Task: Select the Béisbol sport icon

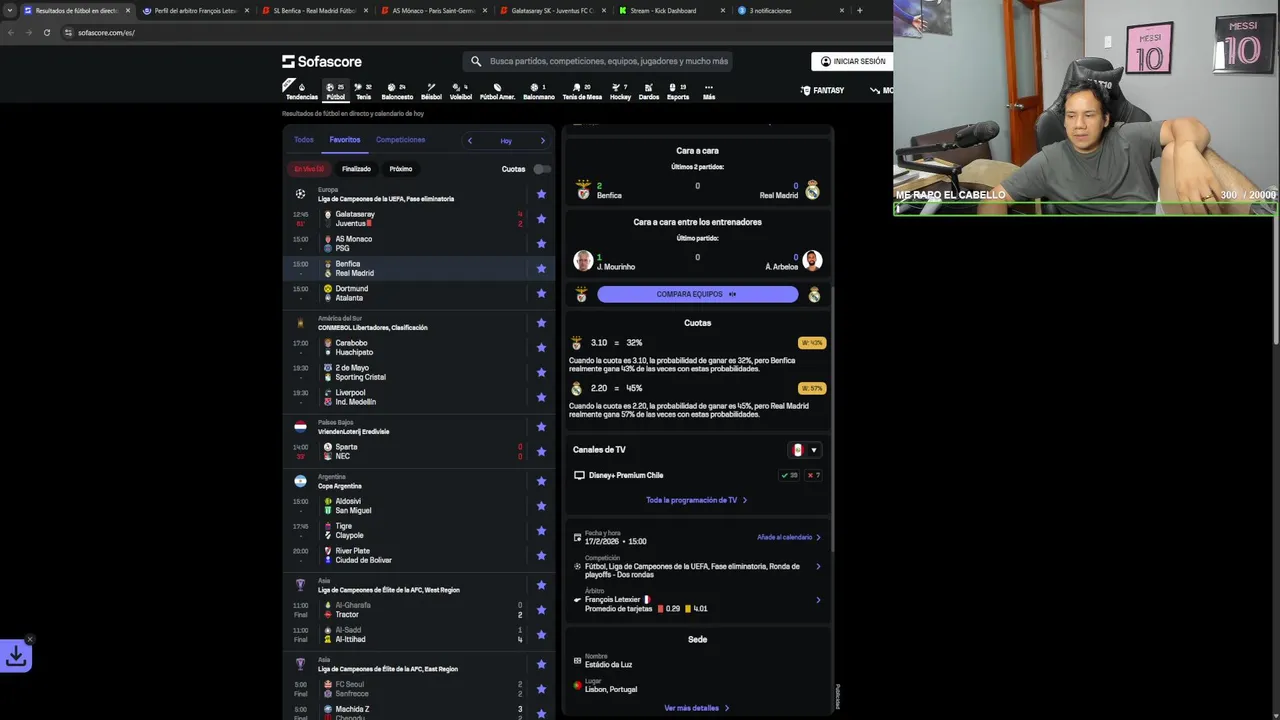Action: tap(431, 91)
